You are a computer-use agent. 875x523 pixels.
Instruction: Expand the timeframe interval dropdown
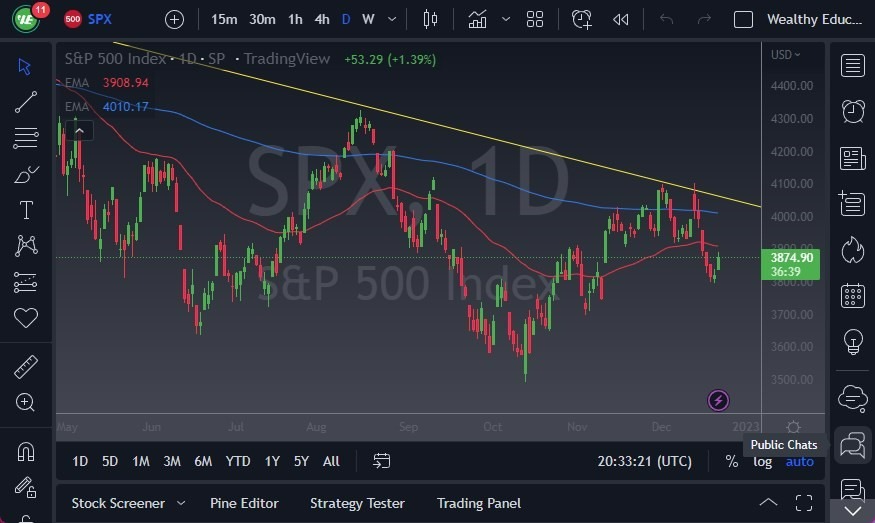392,20
